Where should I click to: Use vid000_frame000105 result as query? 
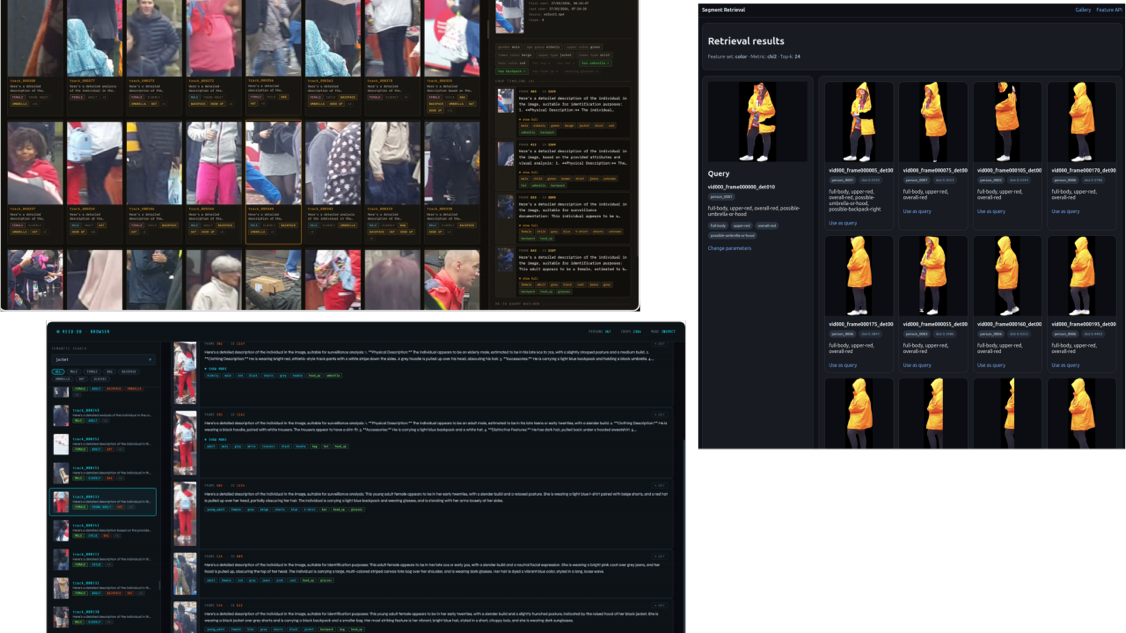(991, 212)
